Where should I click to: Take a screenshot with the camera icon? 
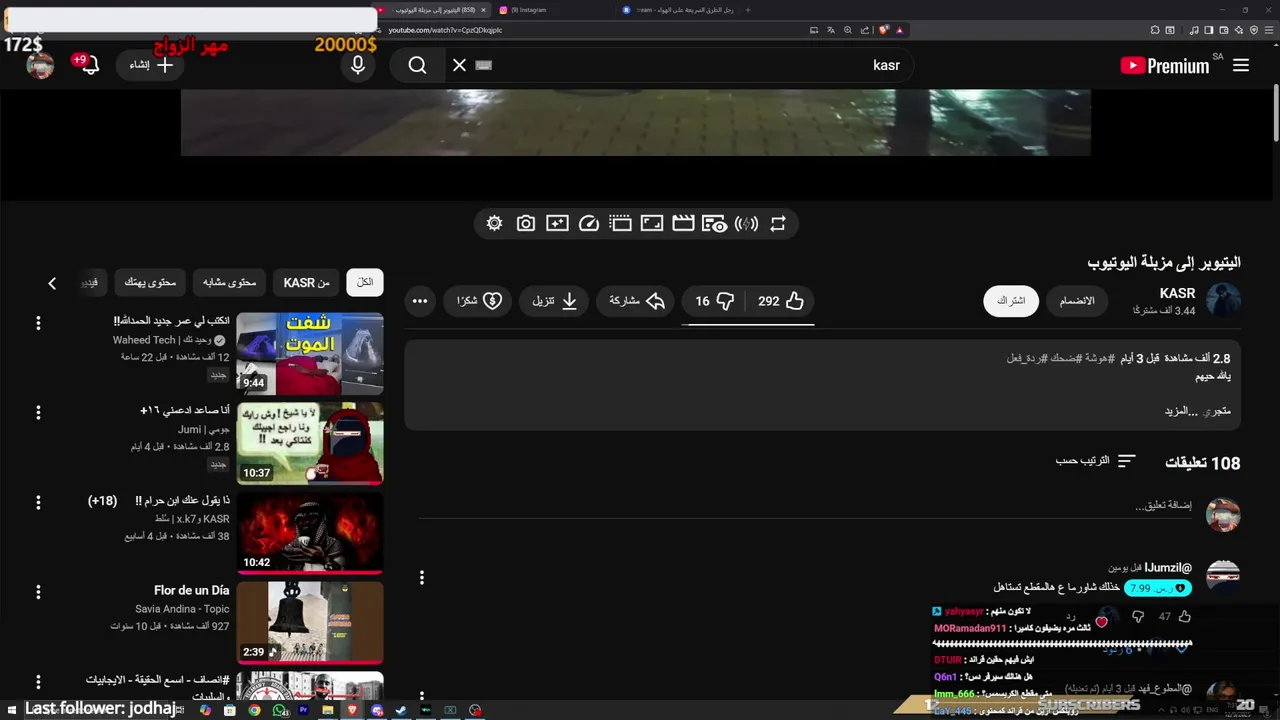(x=526, y=224)
